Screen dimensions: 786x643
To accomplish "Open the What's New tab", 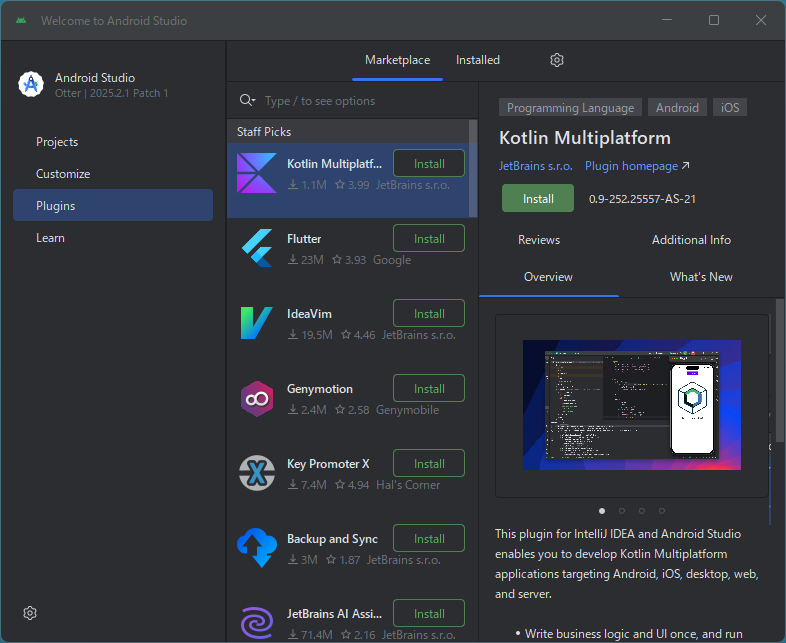I will pos(701,277).
